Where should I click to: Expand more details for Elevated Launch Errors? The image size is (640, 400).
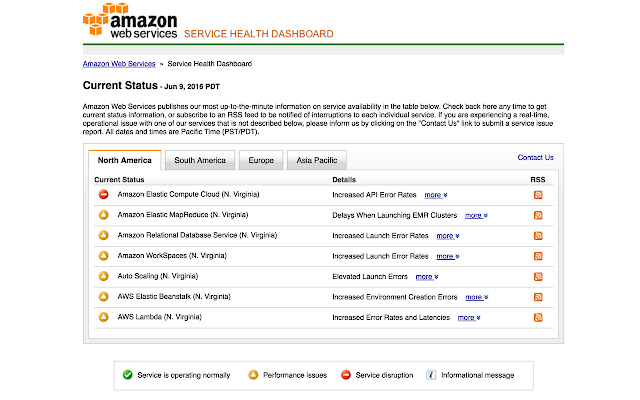427,277
